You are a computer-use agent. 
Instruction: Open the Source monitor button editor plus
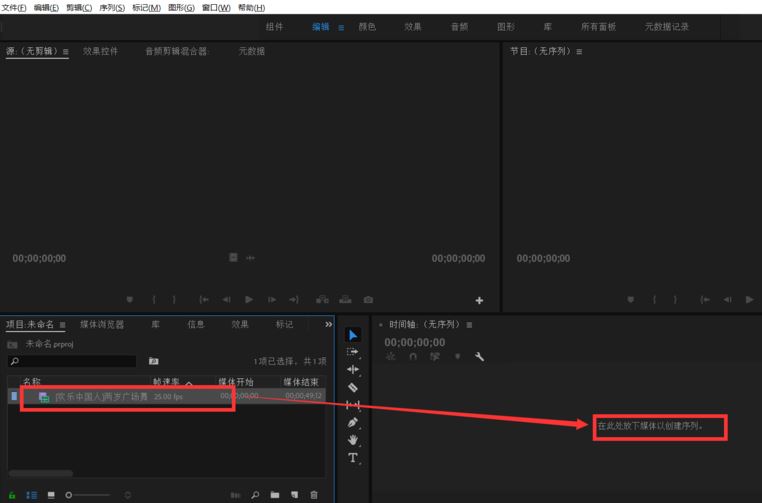[x=479, y=300]
